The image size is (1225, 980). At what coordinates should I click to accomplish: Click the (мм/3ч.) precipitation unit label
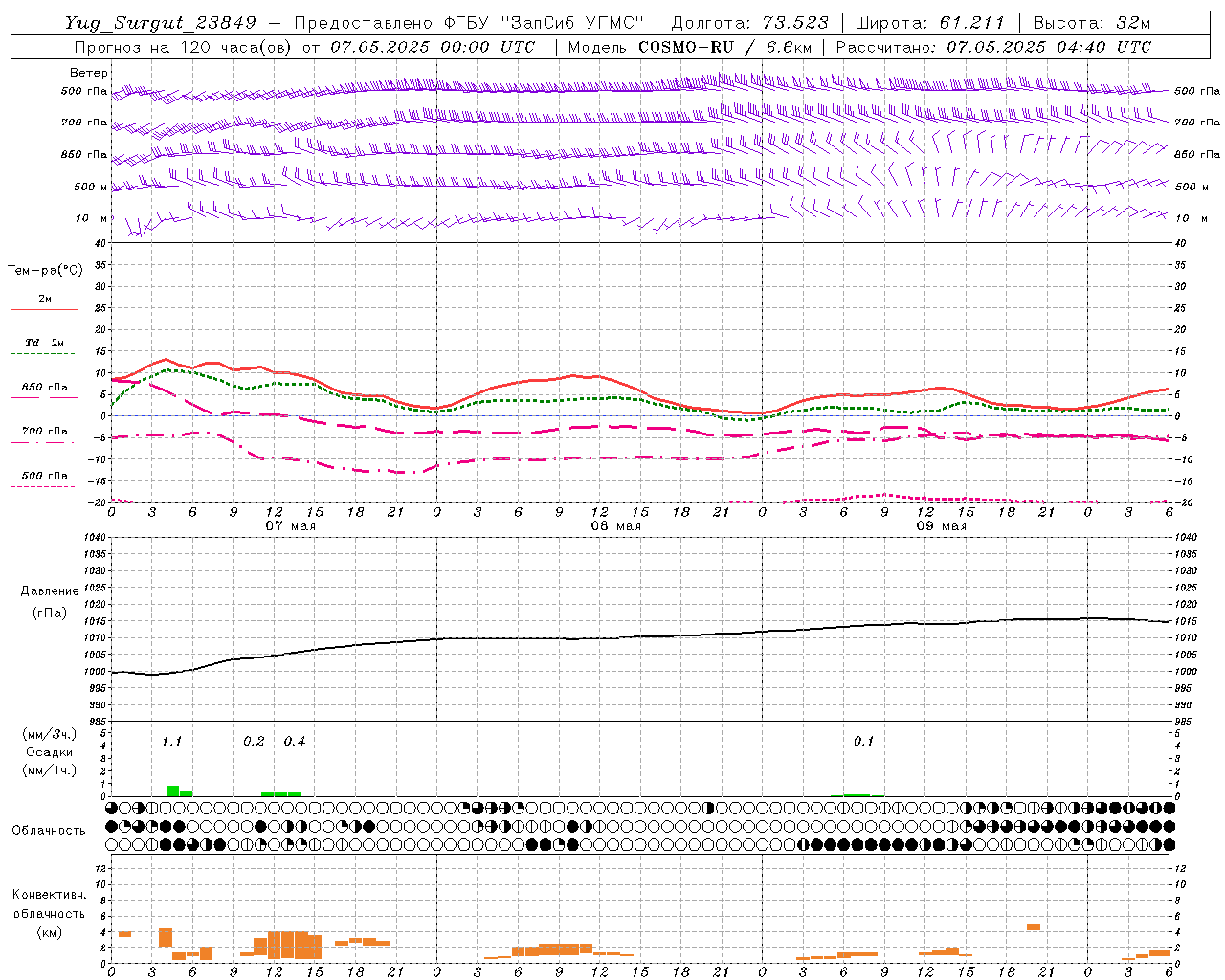click(x=50, y=735)
